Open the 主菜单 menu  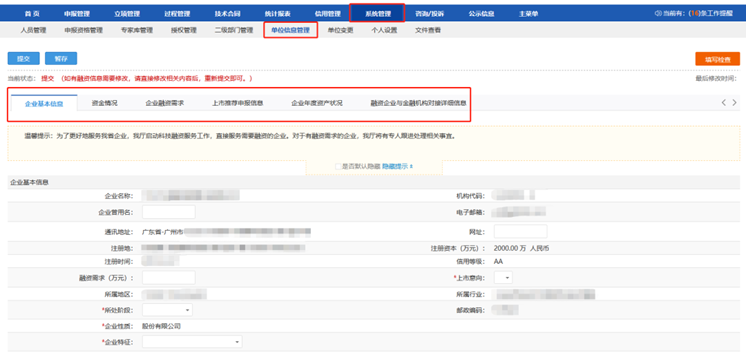coord(529,14)
